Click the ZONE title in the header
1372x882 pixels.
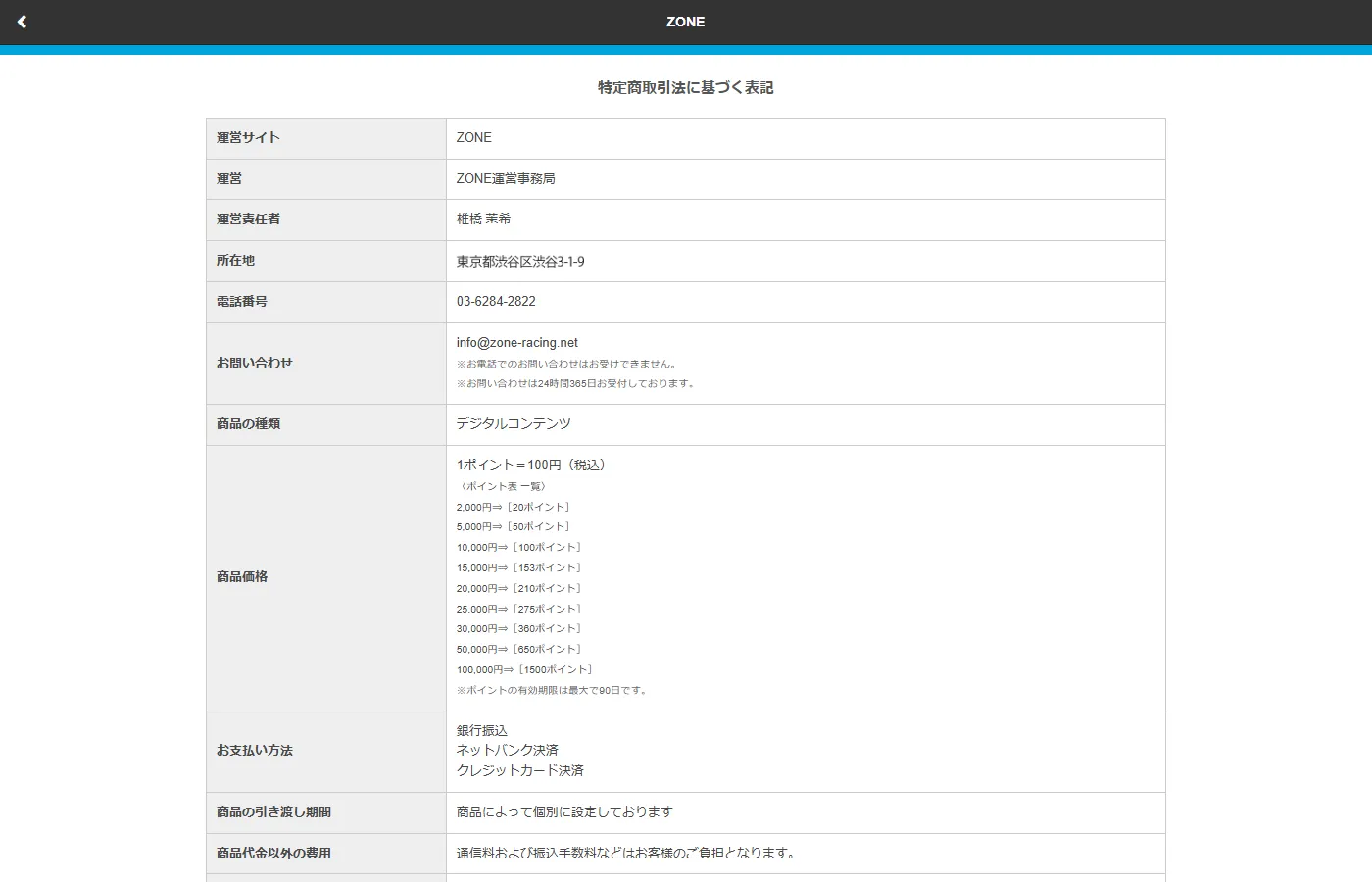(685, 22)
